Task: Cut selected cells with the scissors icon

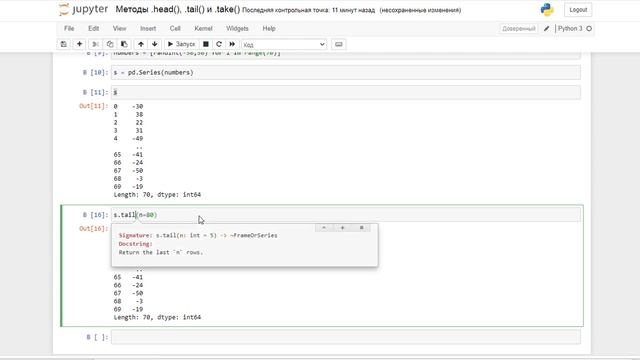Action: point(95,44)
